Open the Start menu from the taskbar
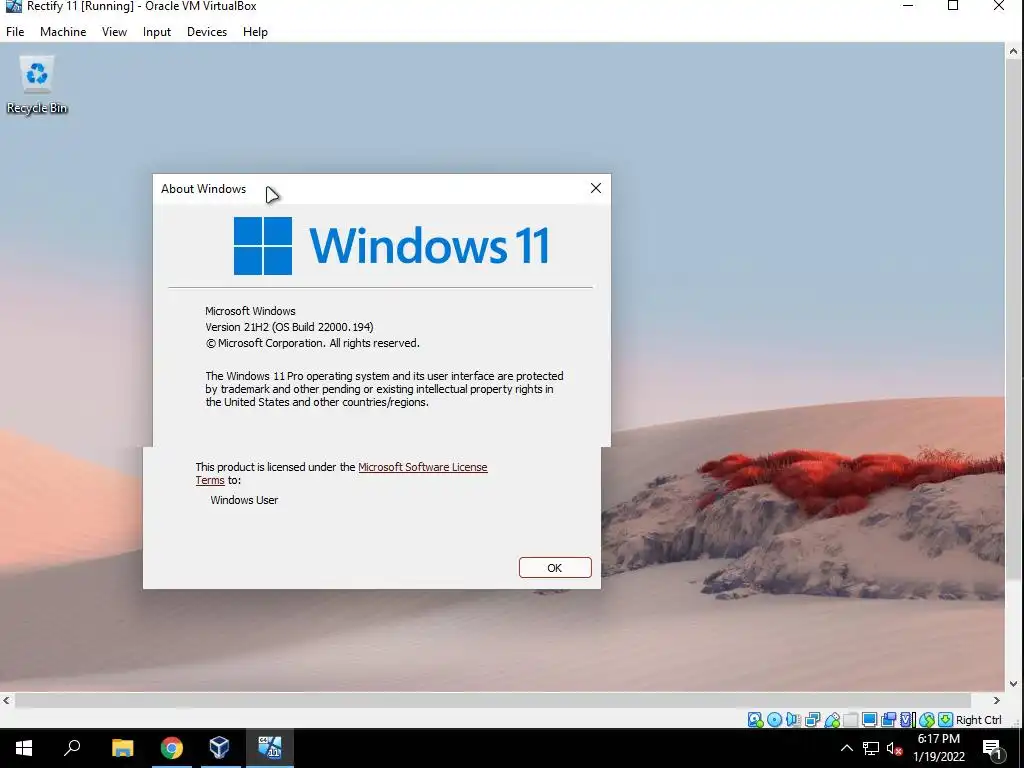Viewport: 1024px width, 768px height. [x=24, y=748]
